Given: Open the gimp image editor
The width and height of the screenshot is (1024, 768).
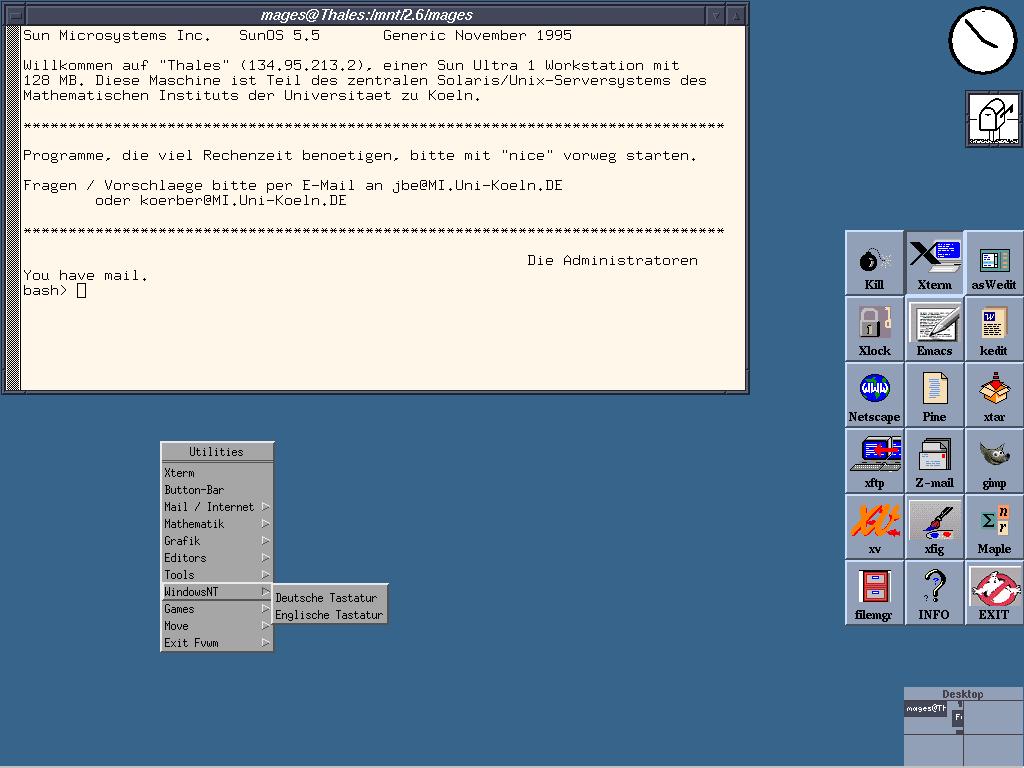Looking at the screenshot, I should pyautogui.click(x=993, y=461).
